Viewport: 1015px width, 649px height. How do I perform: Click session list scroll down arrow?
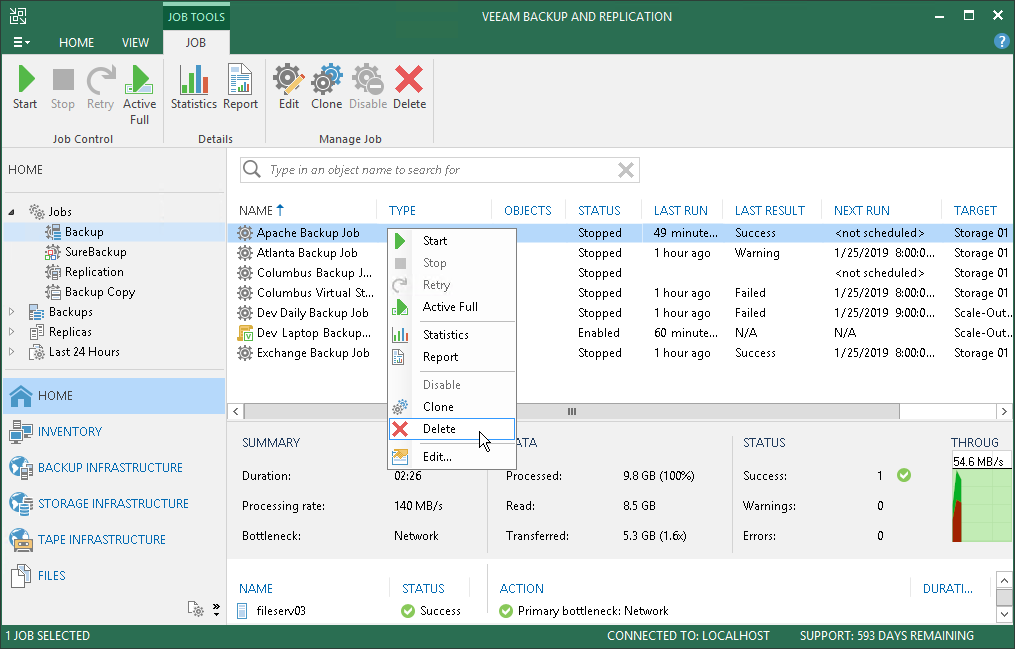[1004, 614]
